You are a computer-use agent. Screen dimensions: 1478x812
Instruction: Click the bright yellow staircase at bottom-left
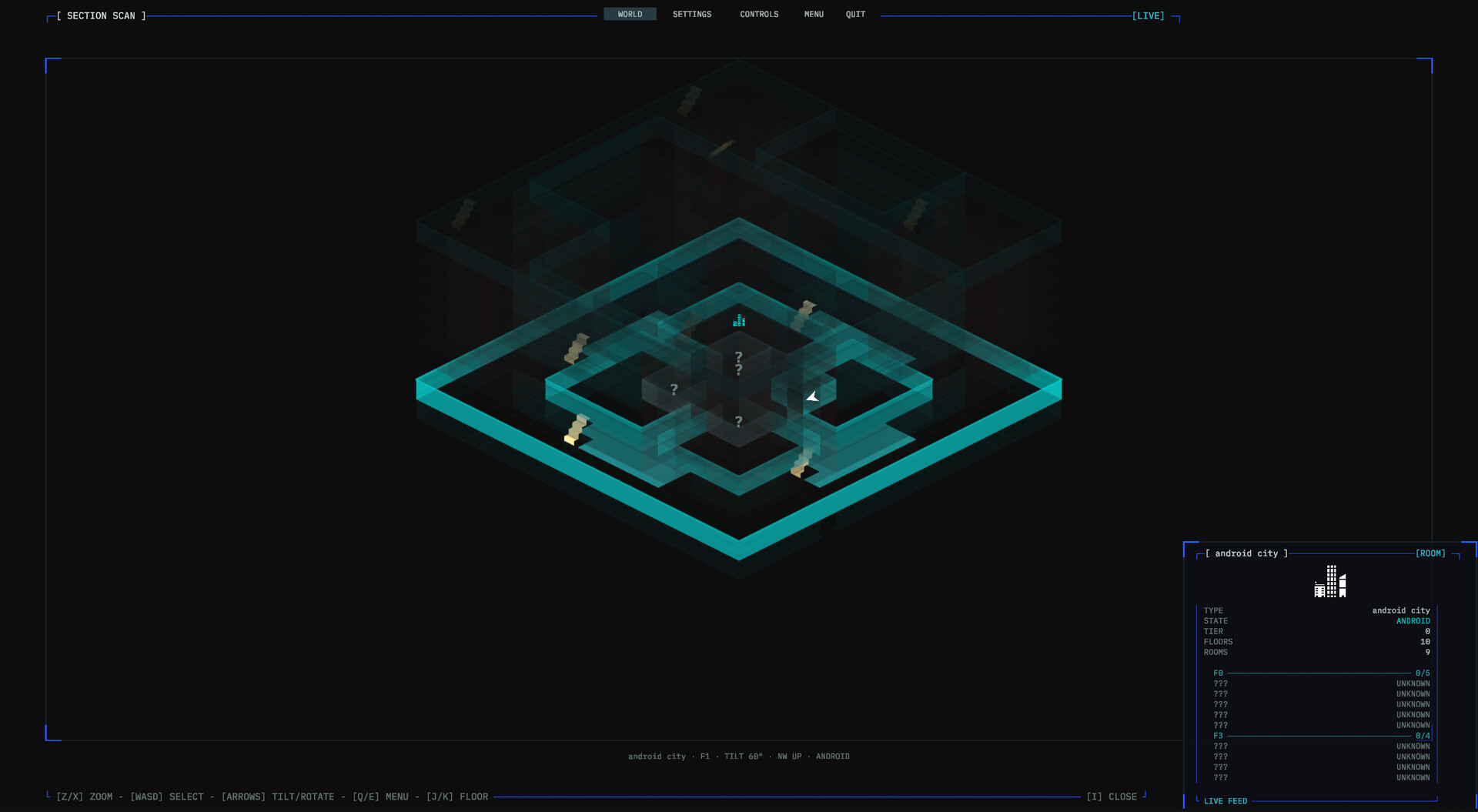tap(577, 429)
